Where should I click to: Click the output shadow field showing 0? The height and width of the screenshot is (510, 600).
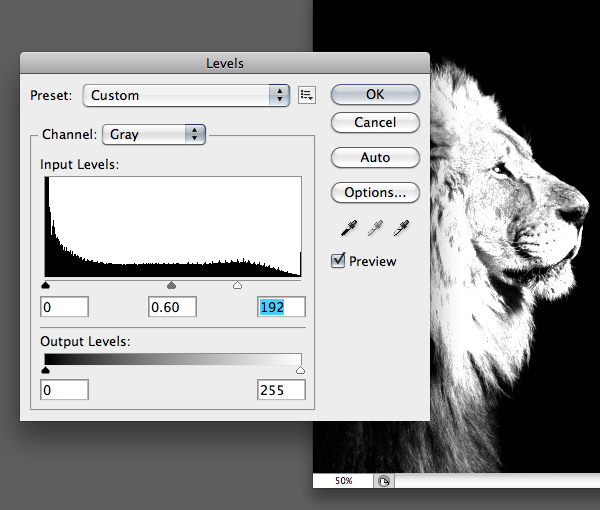[64, 390]
